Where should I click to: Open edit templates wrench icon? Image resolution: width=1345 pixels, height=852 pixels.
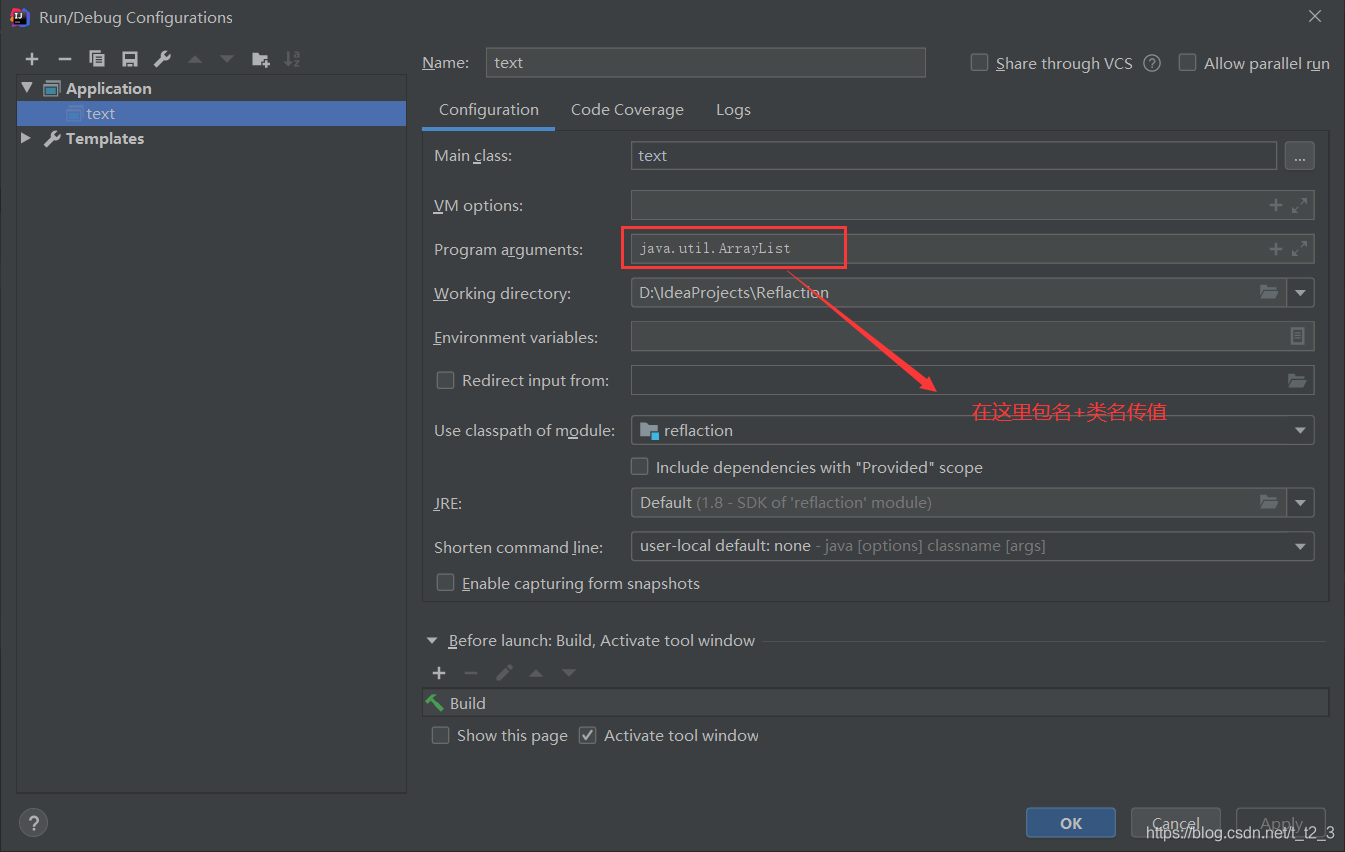(x=162, y=59)
